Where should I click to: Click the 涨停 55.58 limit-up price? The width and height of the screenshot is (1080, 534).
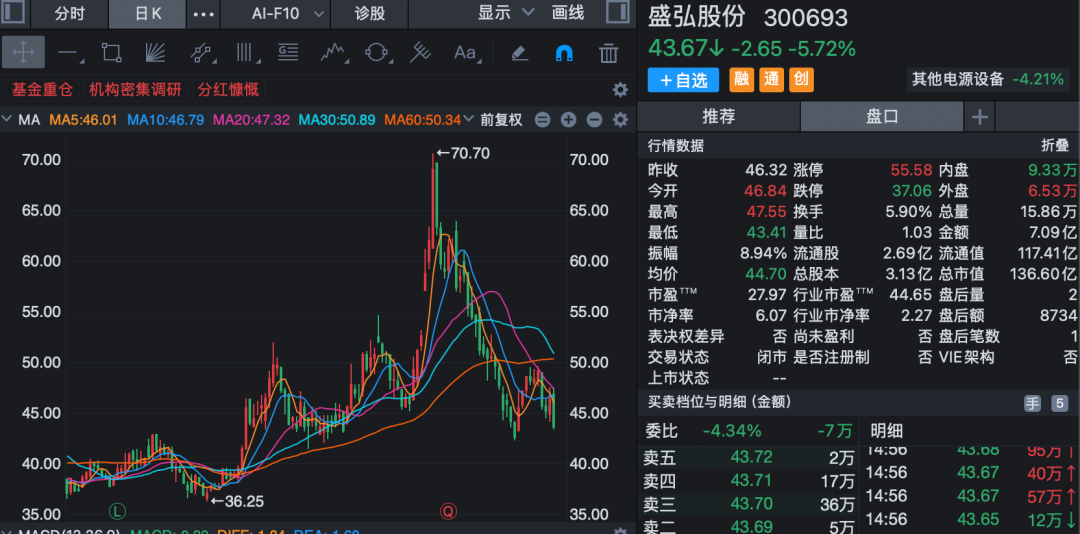tap(912, 170)
